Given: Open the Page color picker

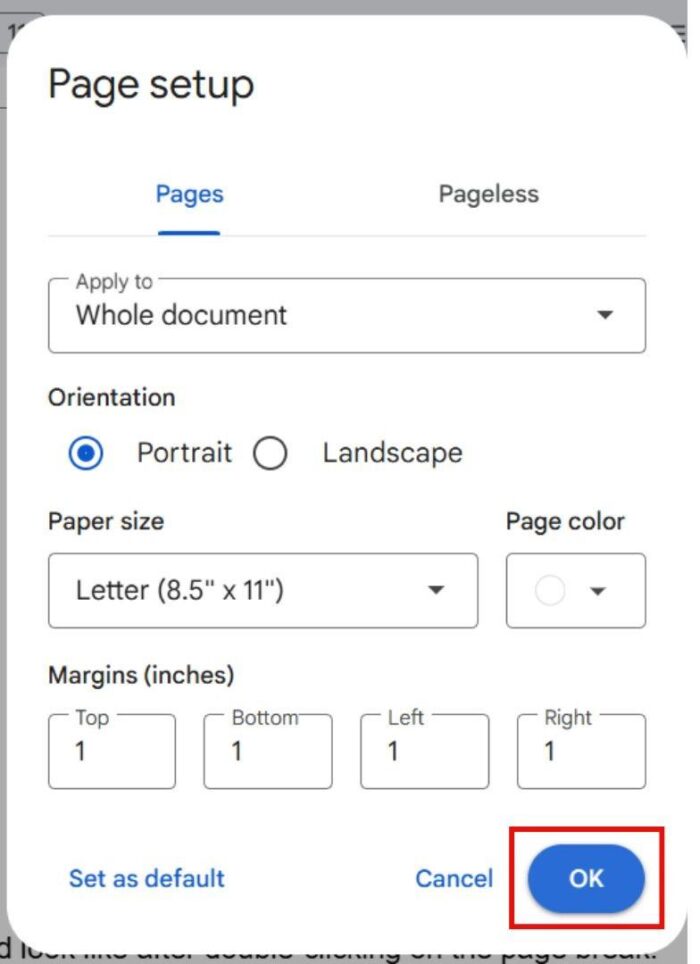Looking at the screenshot, I should point(575,591).
